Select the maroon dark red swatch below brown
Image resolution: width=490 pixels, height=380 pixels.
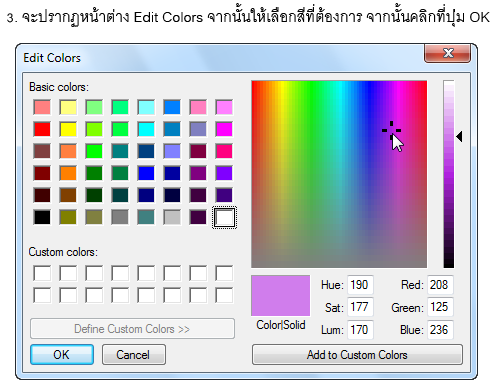click(x=42, y=173)
